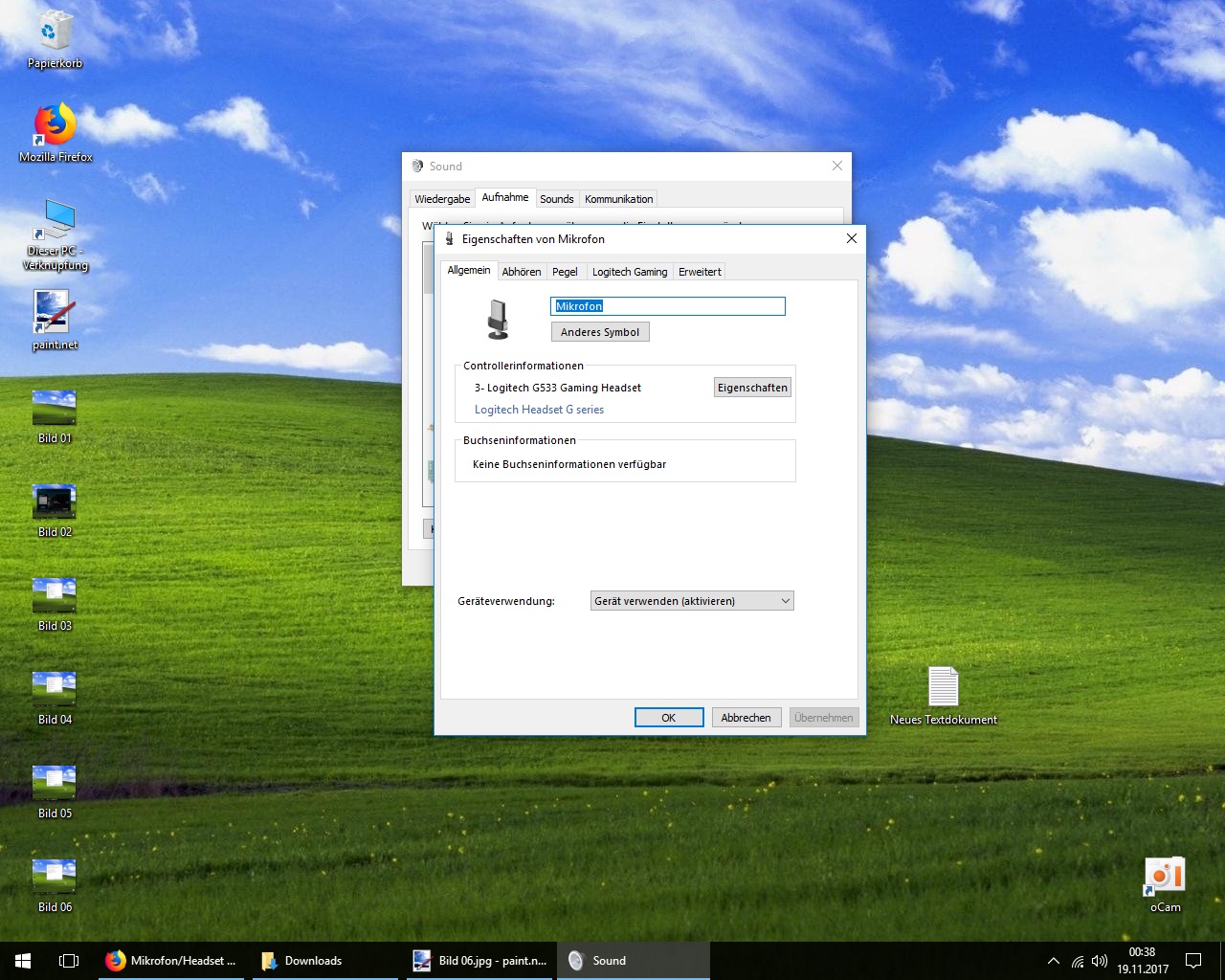Select Aufnahme tab in Sound window
Image resolution: width=1225 pixels, height=980 pixels.
tap(505, 197)
